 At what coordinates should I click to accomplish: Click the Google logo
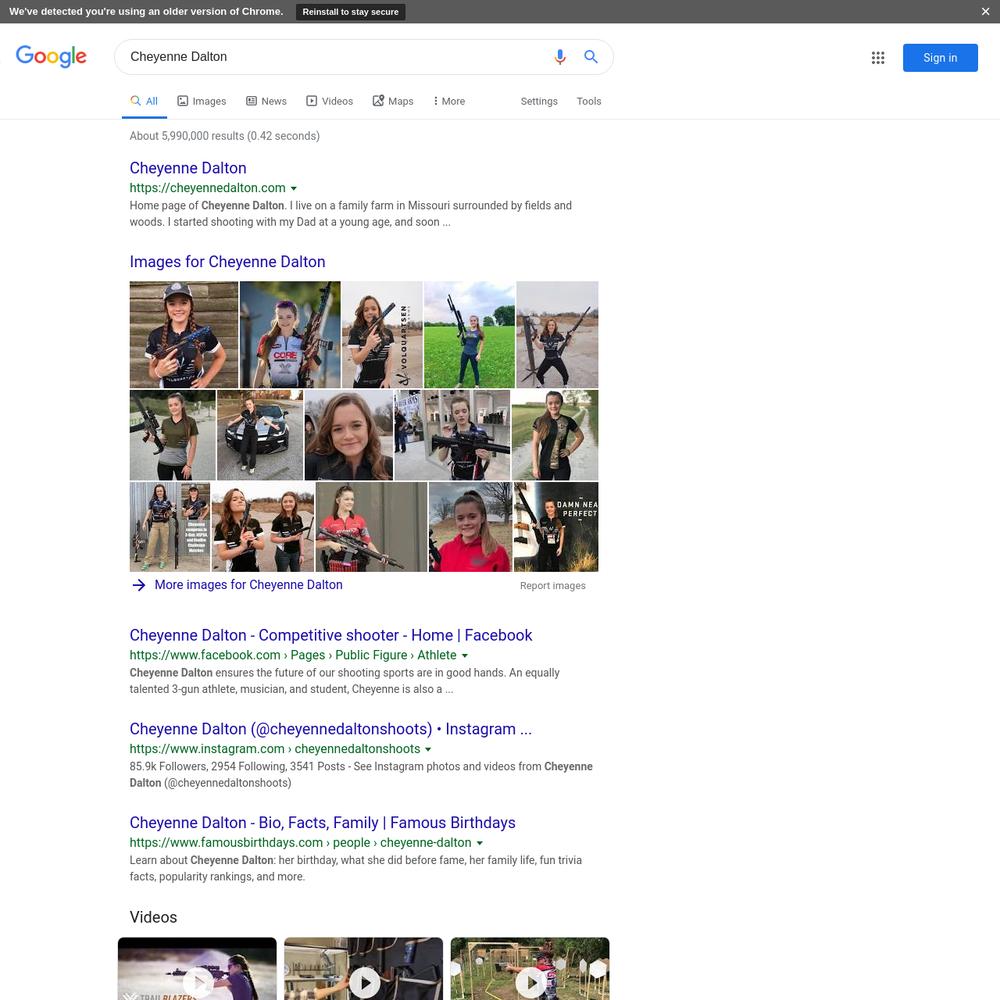tap(51, 56)
